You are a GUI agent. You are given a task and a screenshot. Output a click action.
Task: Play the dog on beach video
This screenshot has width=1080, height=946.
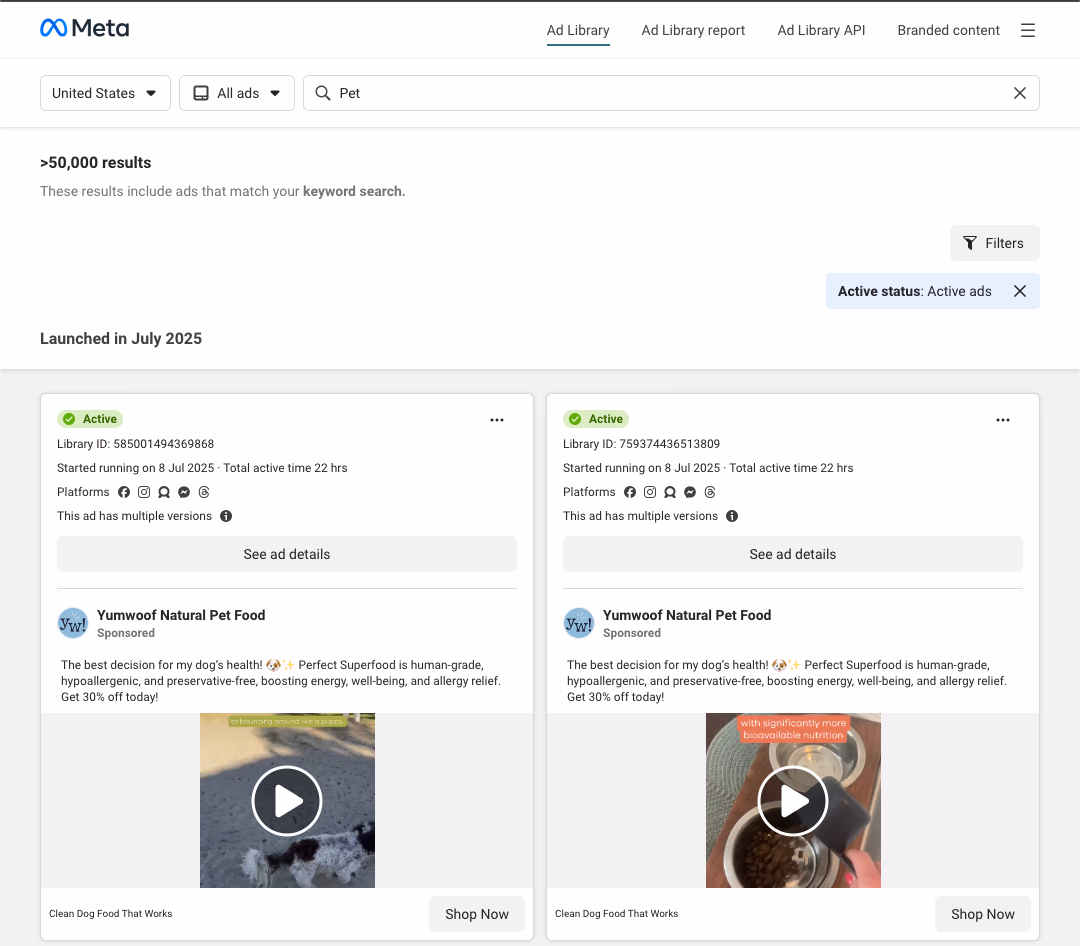[287, 801]
